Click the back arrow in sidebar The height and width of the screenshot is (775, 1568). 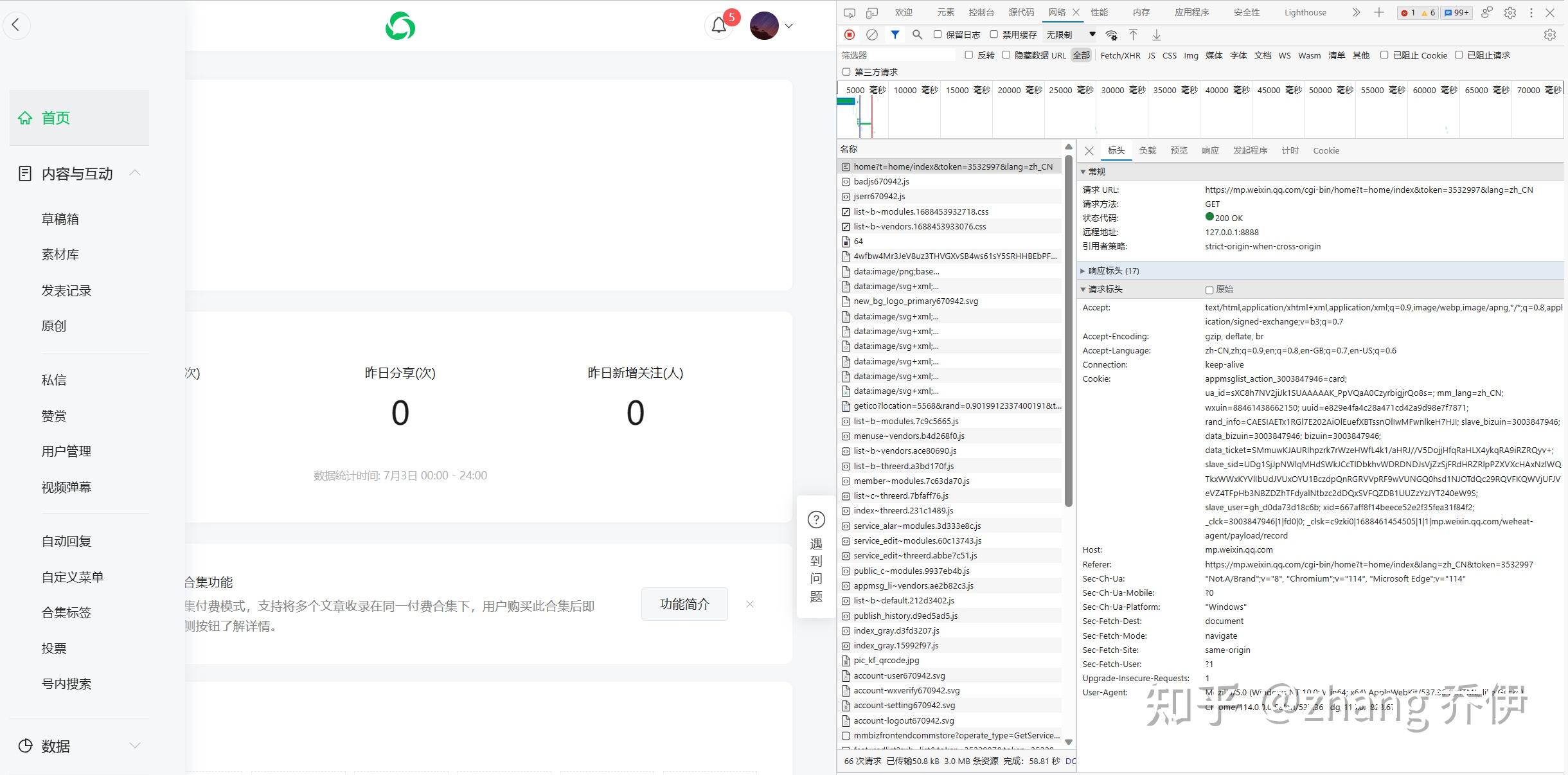[16, 25]
